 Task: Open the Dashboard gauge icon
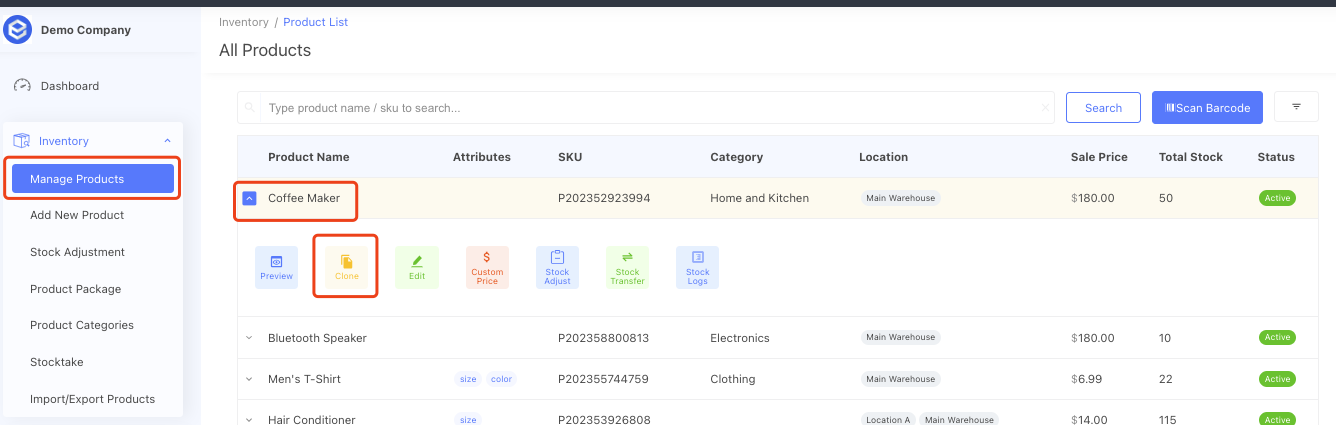pyautogui.click(x=22, y=86)
